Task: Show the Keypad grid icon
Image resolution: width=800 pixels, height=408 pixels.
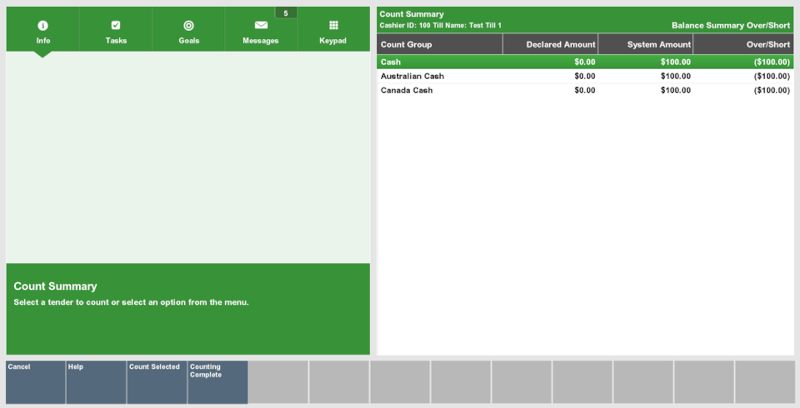Action: pyautogui.click(x=333, y=25)
